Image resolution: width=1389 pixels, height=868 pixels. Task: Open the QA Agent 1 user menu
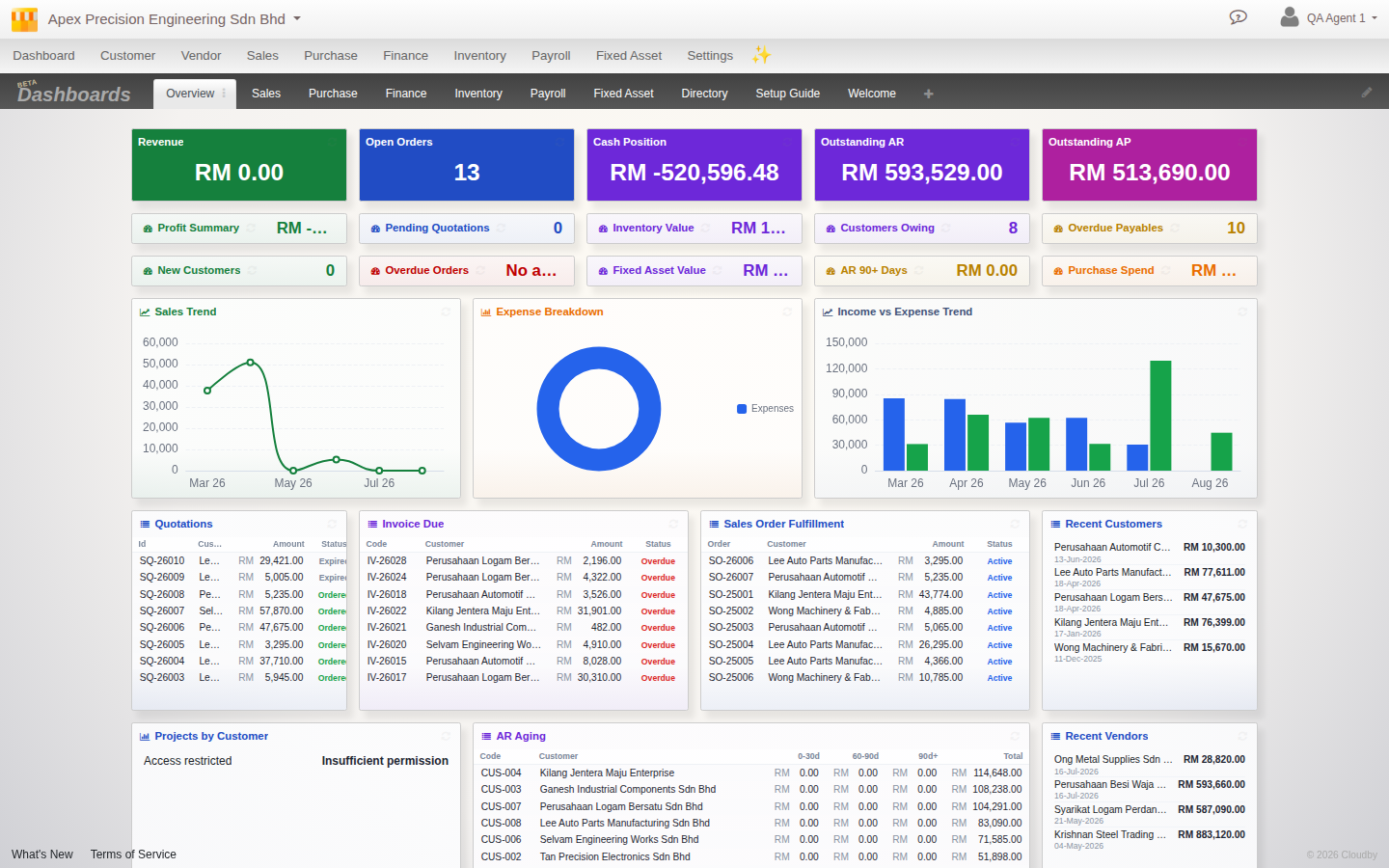click(1329, 17)
